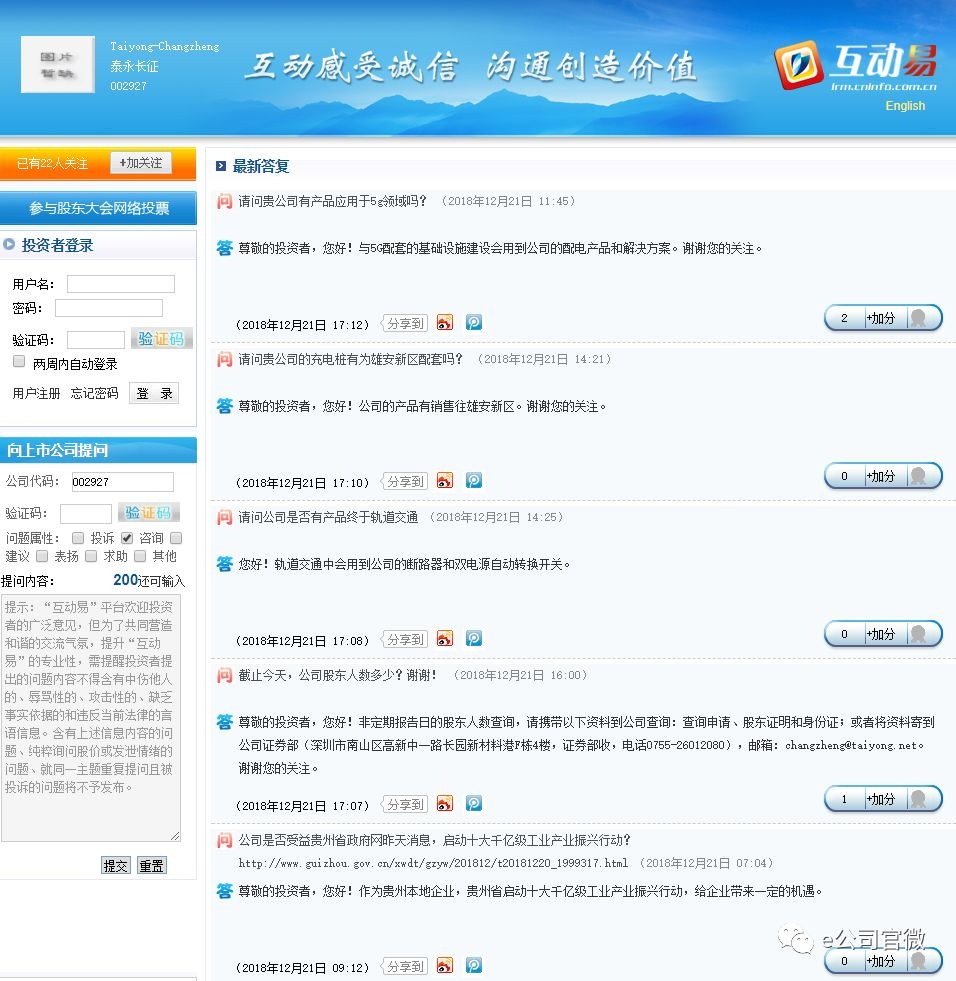Click the avatar icon beside +加分 on 雄安新区 answer
The width and height of the screenshot is (956, 981).
pos(918,476)
